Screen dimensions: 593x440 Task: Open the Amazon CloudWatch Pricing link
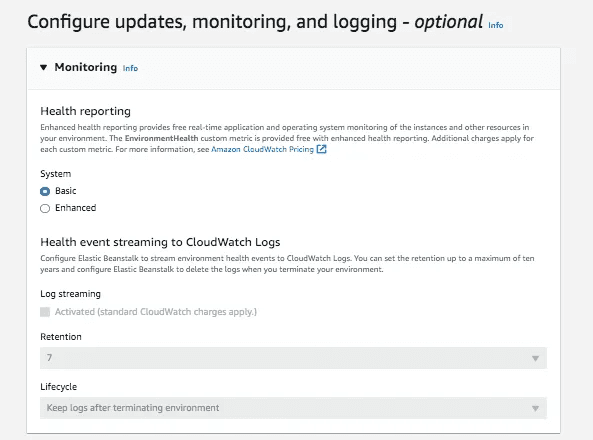click(262, 149)
